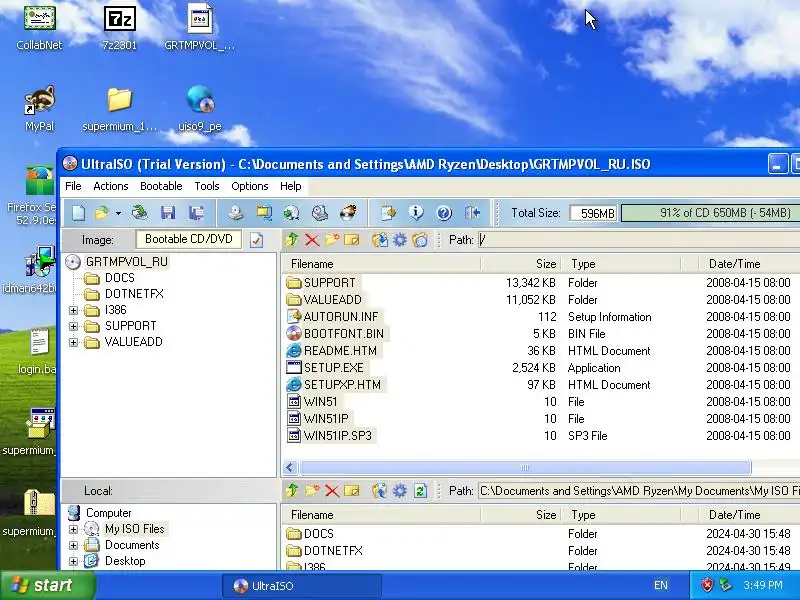The image size is (800, 600).
Task: Click Rename icon in Local pane toolbar
Action: pyautogui.click(x=352, y=491)
